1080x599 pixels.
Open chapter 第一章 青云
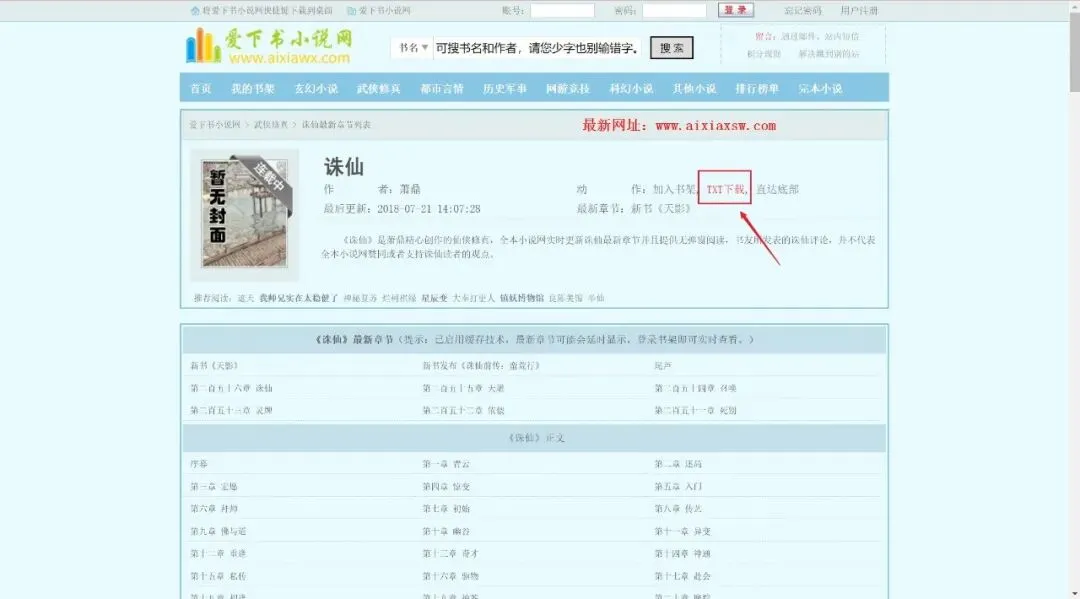click(446, 464)
